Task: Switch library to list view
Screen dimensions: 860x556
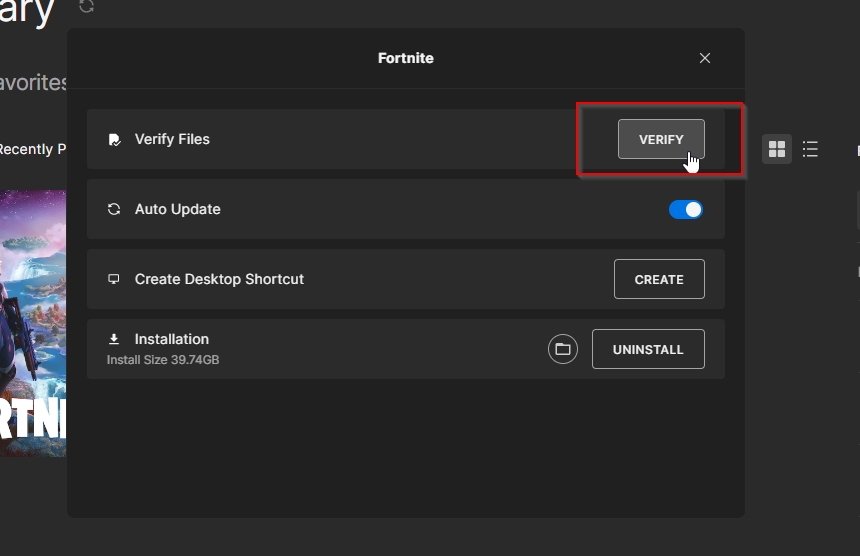Action: 810,149
